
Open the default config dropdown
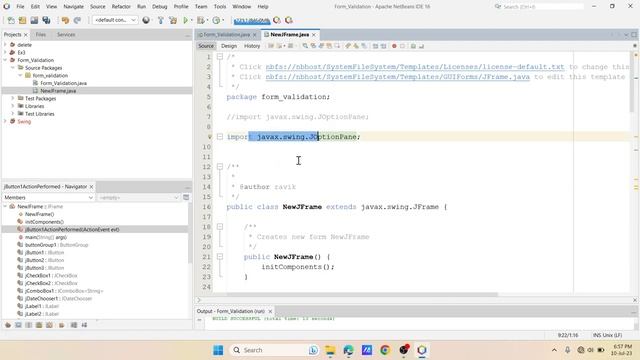115,20
